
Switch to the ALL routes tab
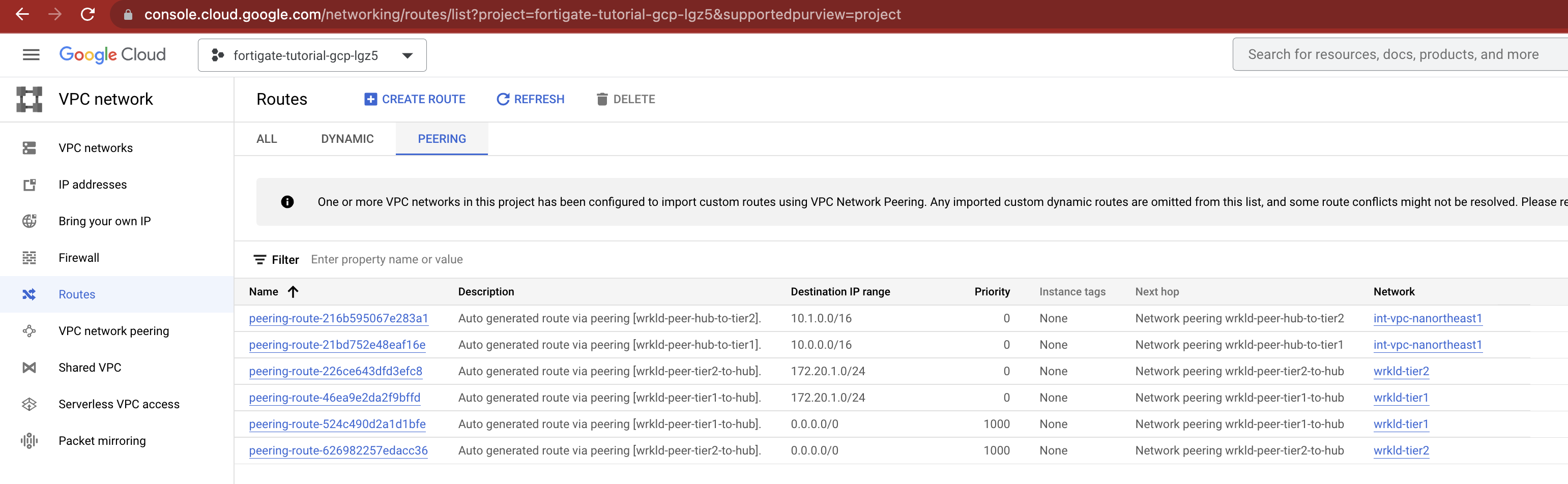(x=267, y=139)
